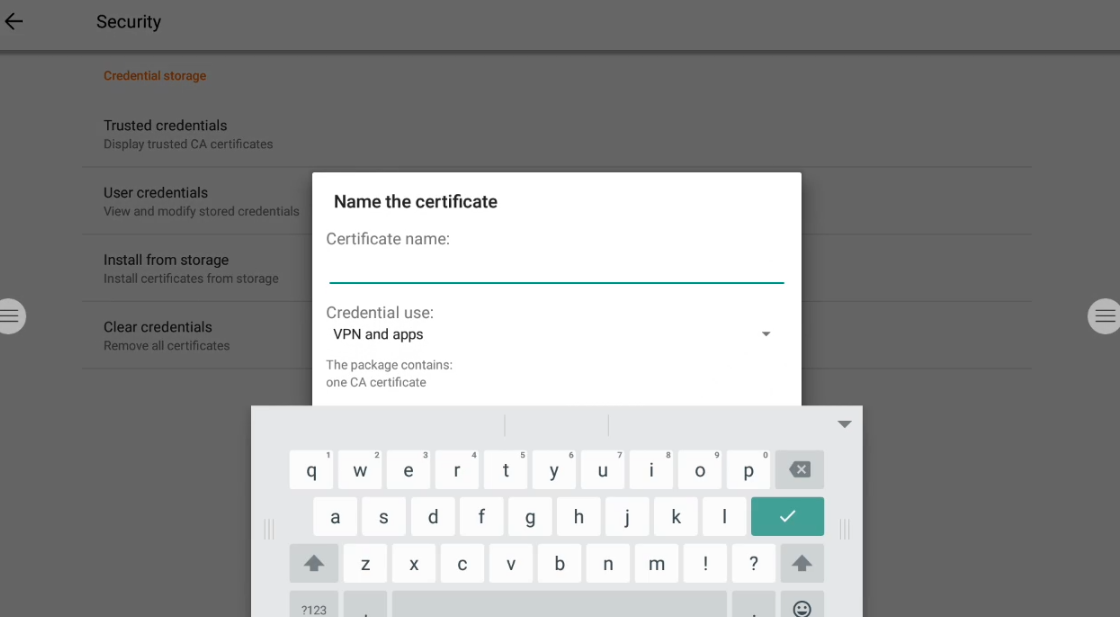Choose Clear credentials option
Viewport: 1120px width, 617px height.
(158, 335)
